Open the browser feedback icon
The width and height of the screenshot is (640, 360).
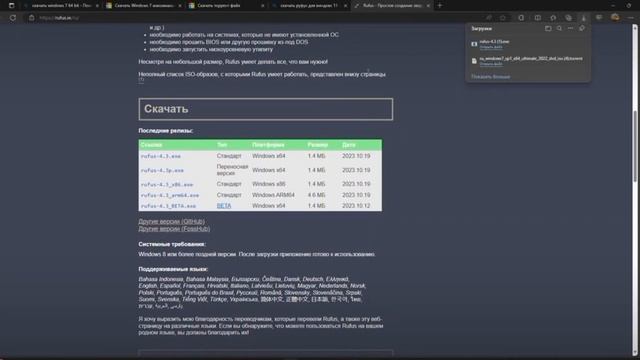click(599, 18)
